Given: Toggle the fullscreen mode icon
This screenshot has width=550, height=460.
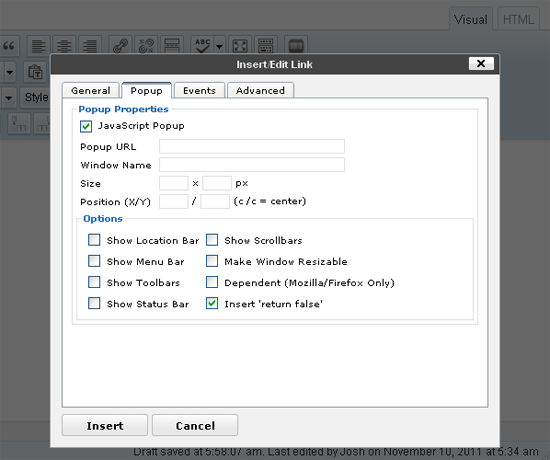Looking at the screenshot, I should 240,46.
